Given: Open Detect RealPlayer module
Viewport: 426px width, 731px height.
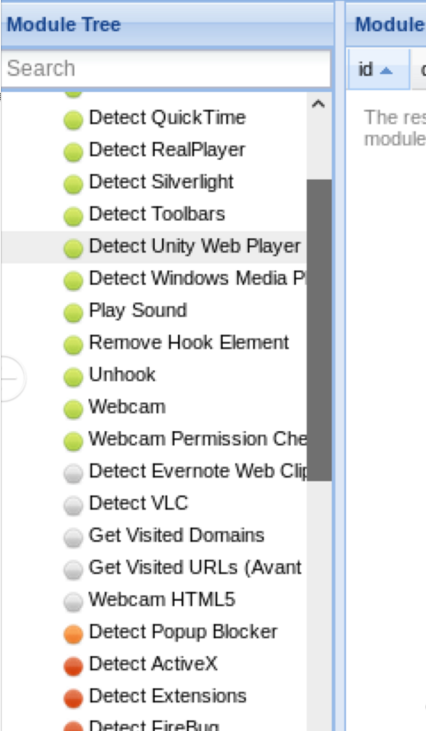Looking at the screenshot, I should [x=167, y=150].
